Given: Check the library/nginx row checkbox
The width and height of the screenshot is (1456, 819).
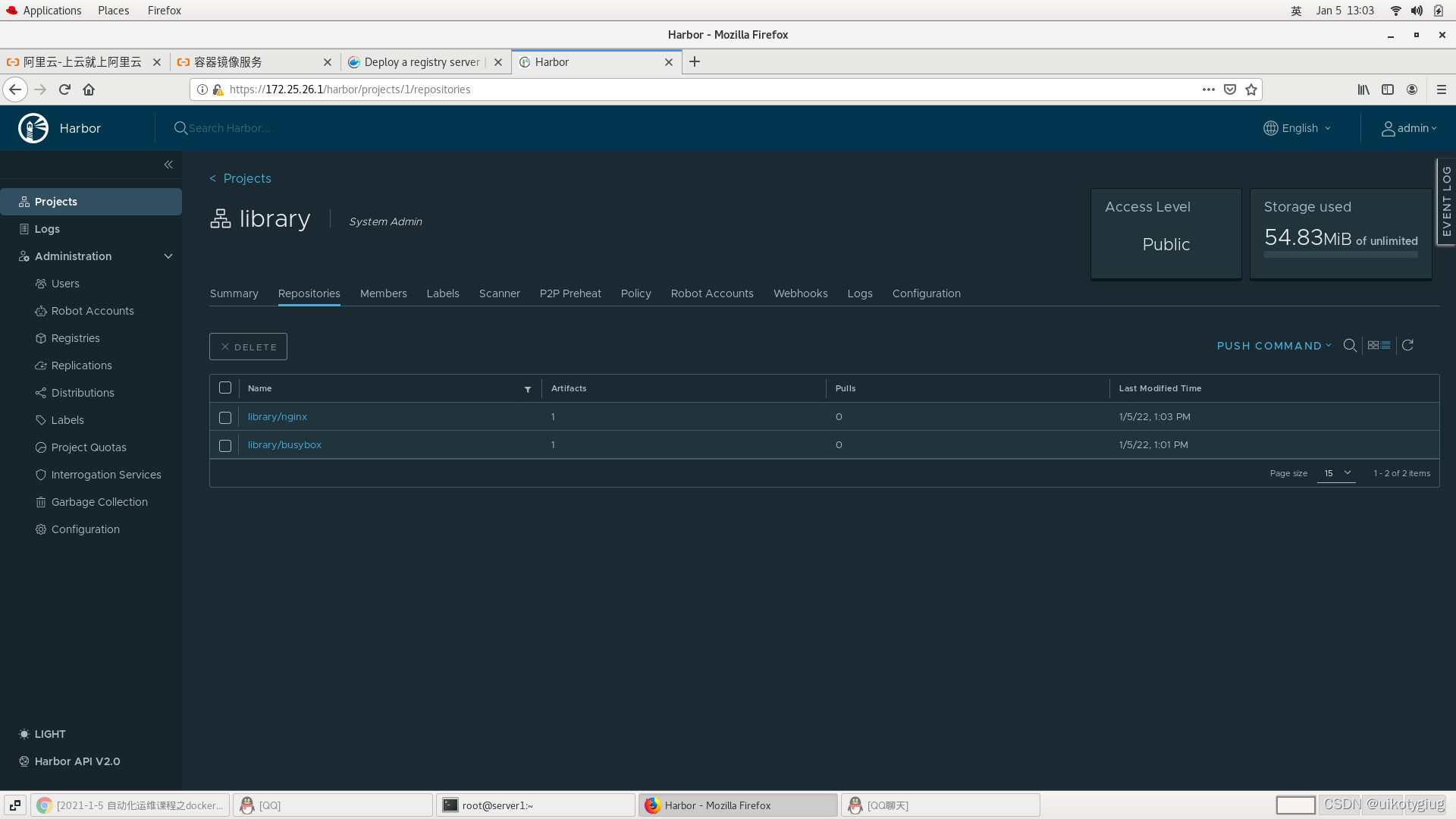Looking at the screenshot, I should coord(225,418).
